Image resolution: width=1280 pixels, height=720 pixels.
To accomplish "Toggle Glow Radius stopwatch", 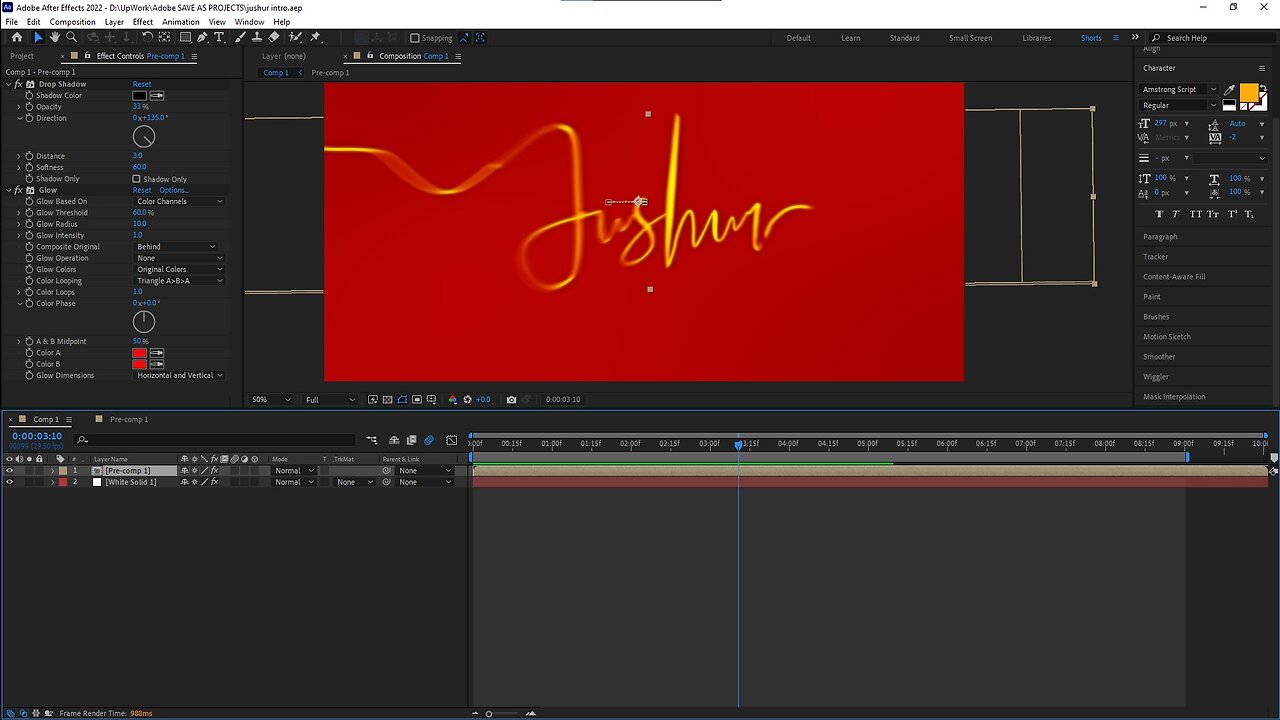I will [30, 224].
